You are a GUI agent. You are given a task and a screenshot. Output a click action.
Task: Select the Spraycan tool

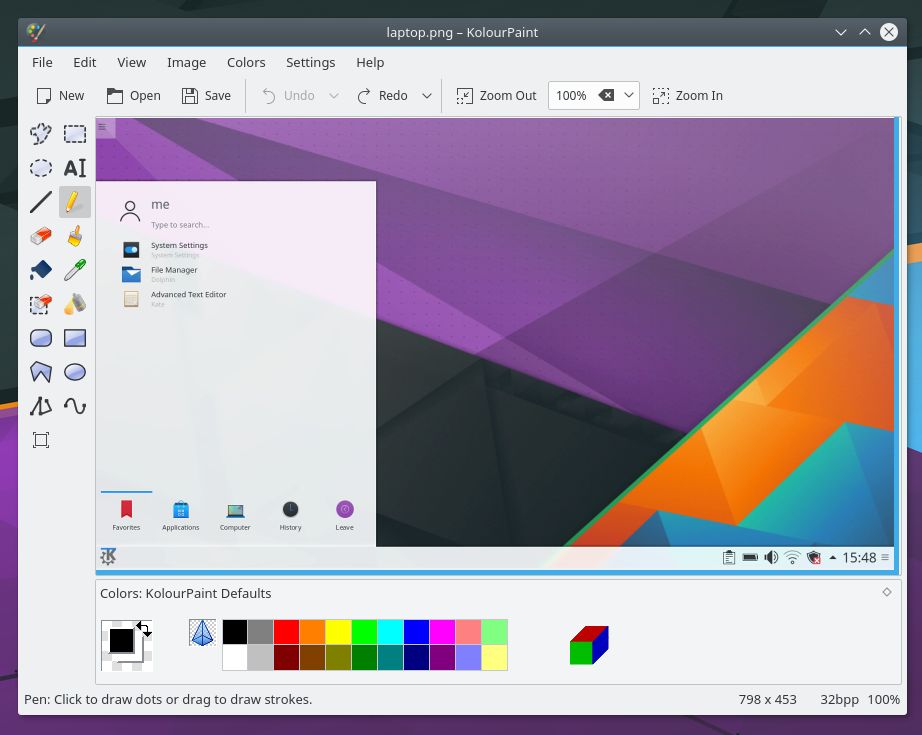pos(75,304)
